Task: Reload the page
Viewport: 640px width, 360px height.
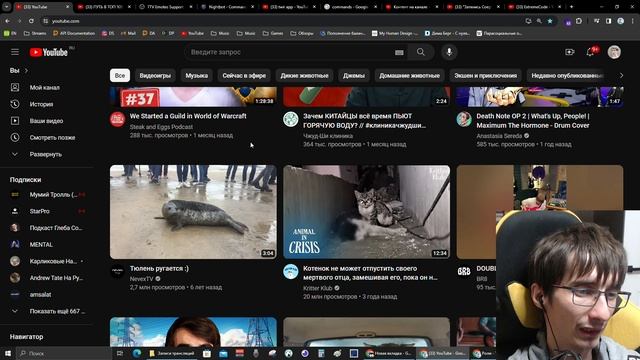Action: click(x=31, y=21)
